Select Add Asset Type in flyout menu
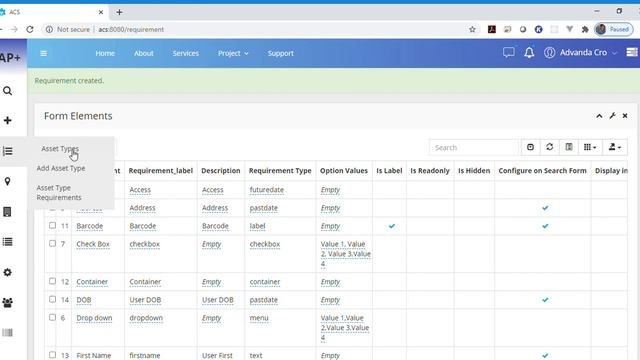Image resolution: width=640 pixels, height=360 pixels. (x=61, y=168)
